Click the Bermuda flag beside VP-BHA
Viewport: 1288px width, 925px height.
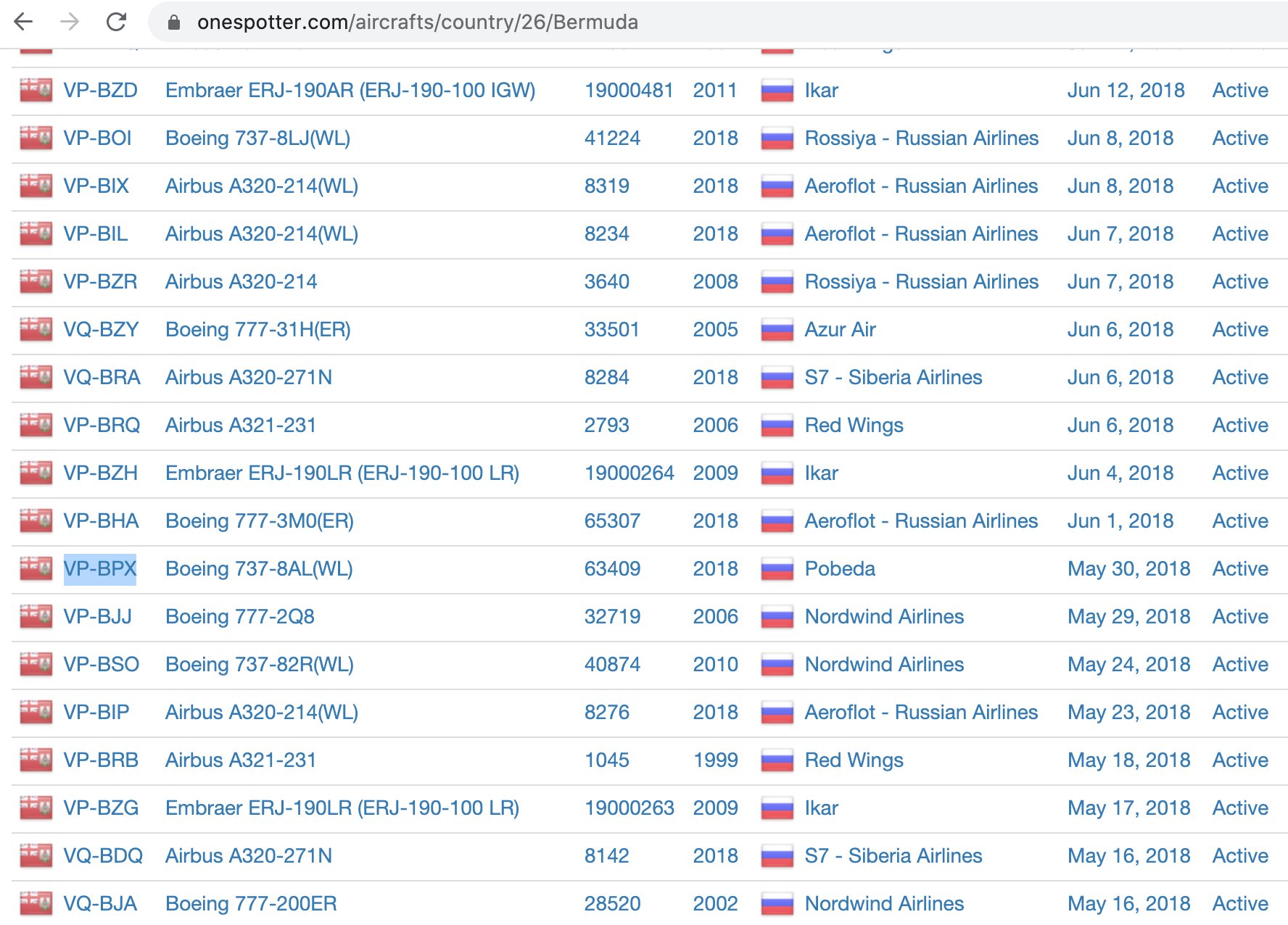36,521
